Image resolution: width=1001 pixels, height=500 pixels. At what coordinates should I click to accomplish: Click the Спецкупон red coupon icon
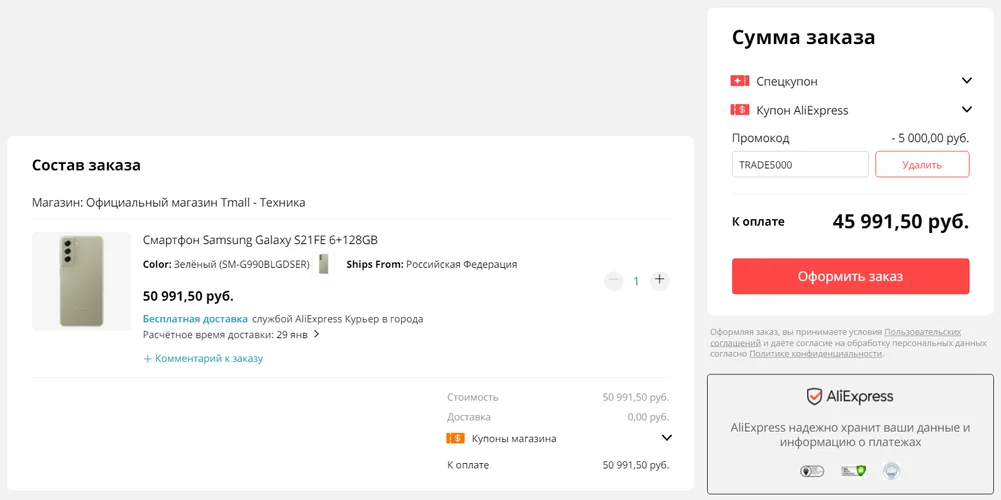pyautogui.click(x=740, y=81)
